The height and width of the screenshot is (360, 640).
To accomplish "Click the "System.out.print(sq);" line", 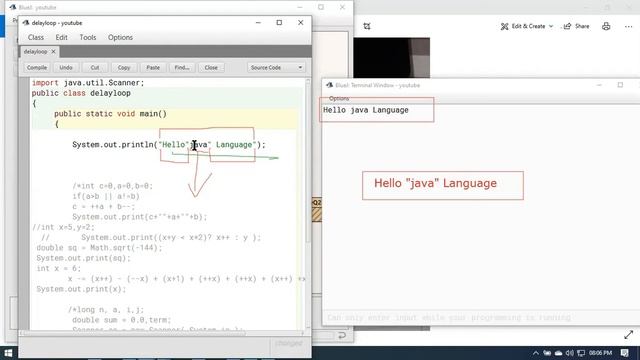I will 83,258.
